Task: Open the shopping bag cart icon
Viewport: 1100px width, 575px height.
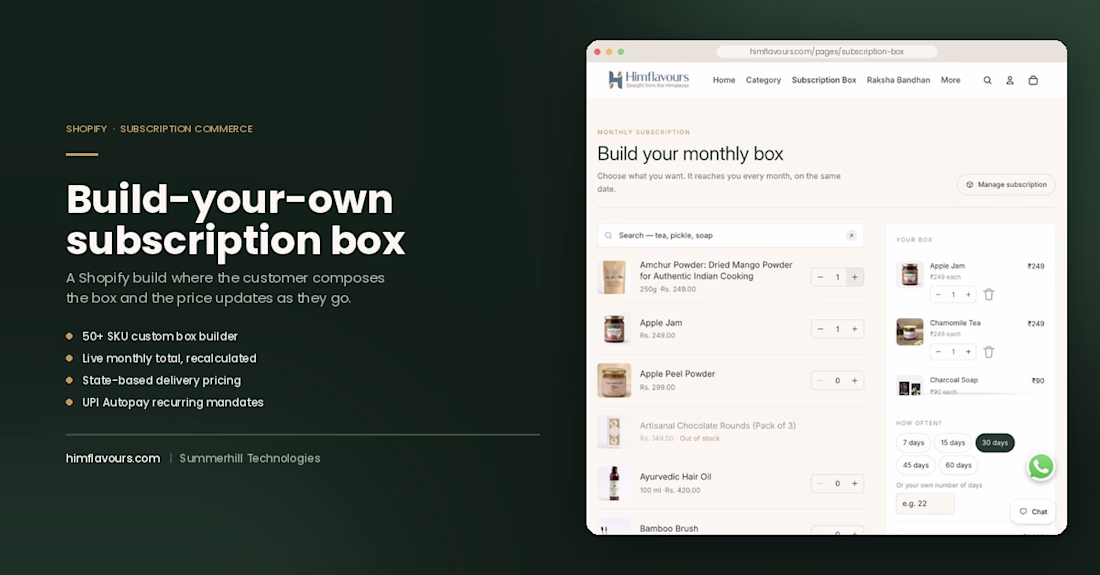Action: (x=1033, y=81)
